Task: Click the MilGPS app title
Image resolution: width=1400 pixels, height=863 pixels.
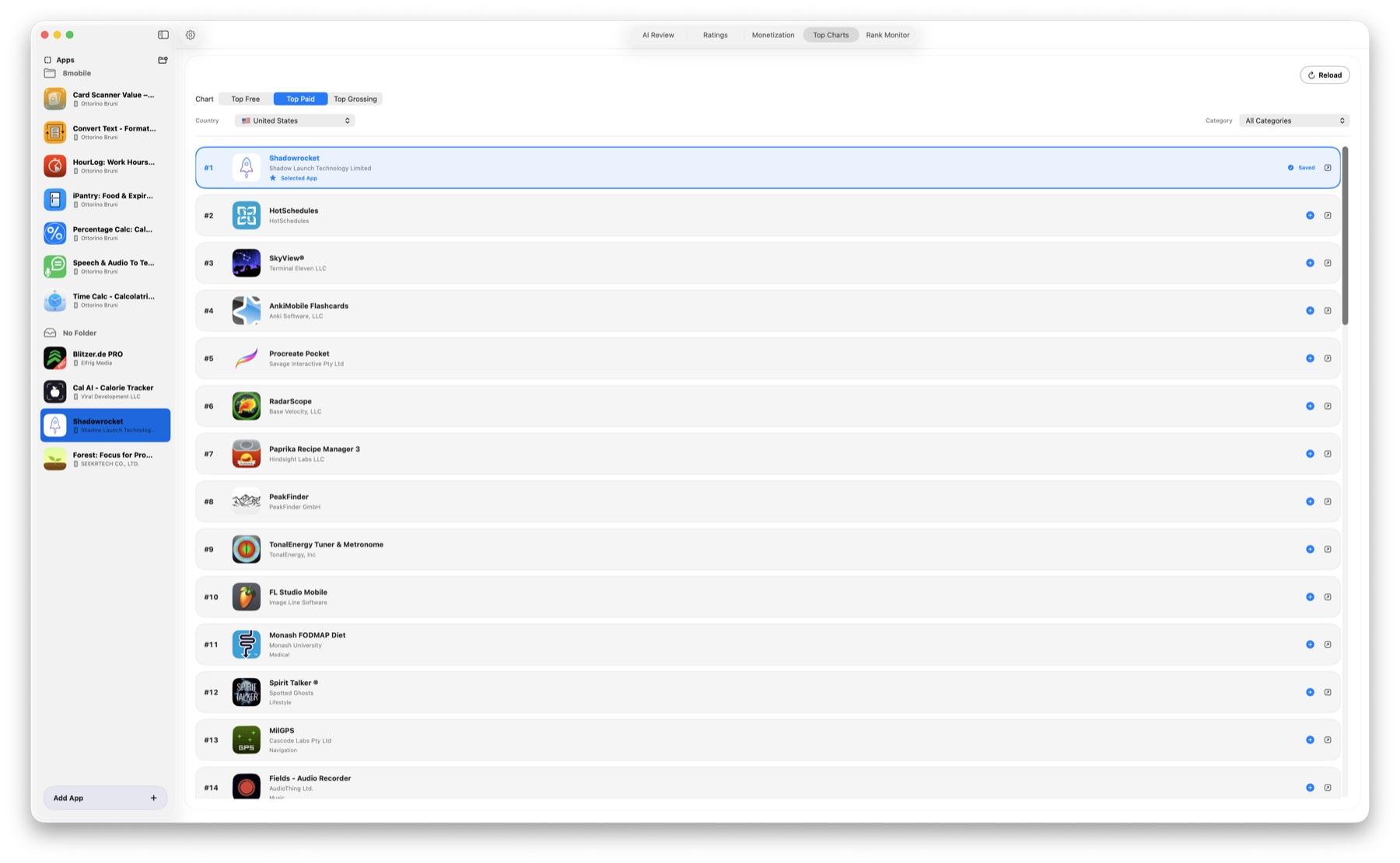Action: tap(282, 731)
